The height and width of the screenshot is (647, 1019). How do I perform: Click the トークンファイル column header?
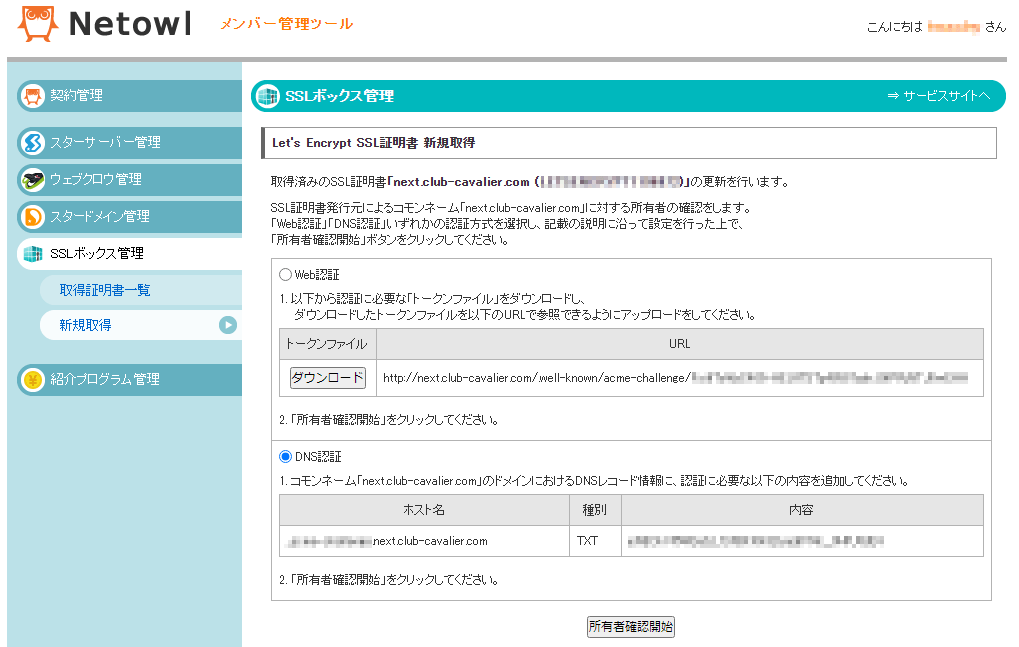[x=328, y=344]
